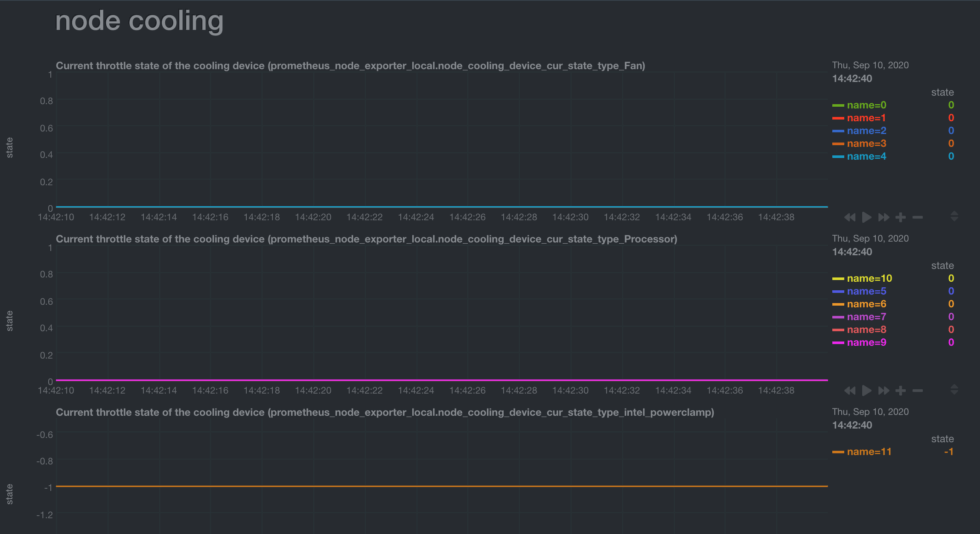Toggle name=10 series in the Processor legend
The width and height of the screenshot is (980, 534).
tap(869, 278)
